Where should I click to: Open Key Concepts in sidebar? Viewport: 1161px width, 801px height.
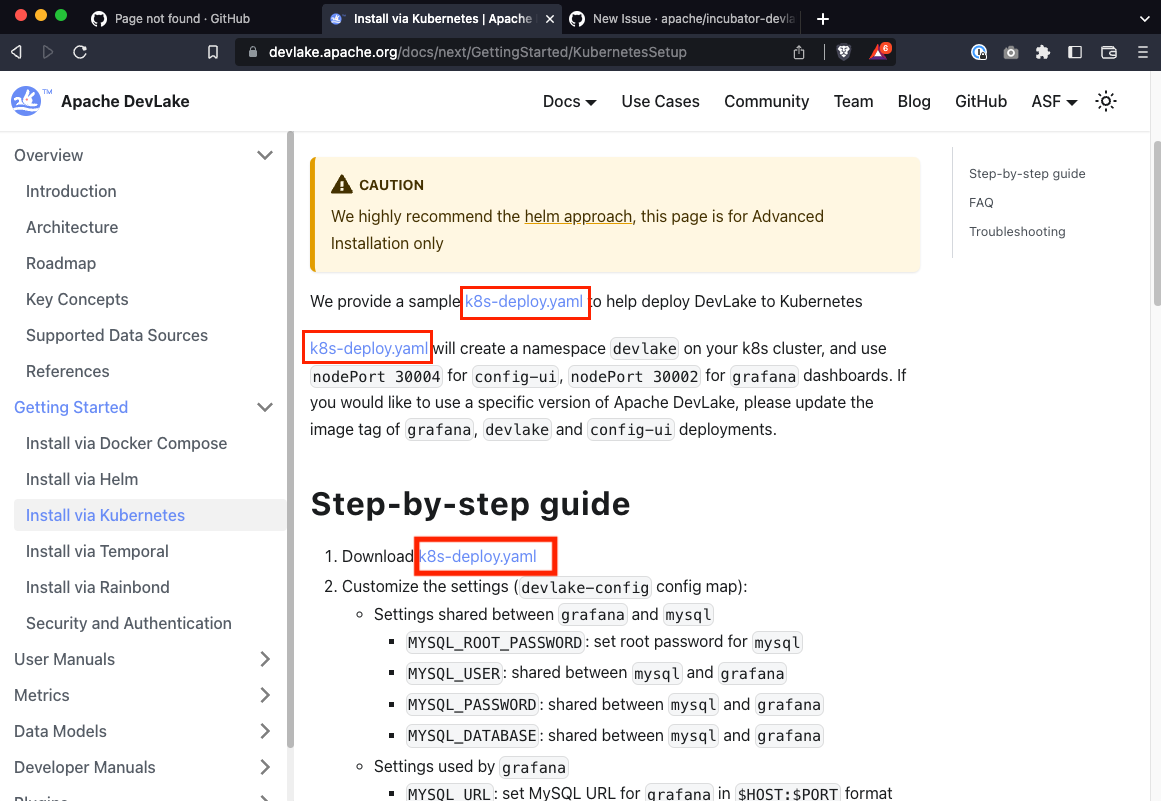pos(77,299)
